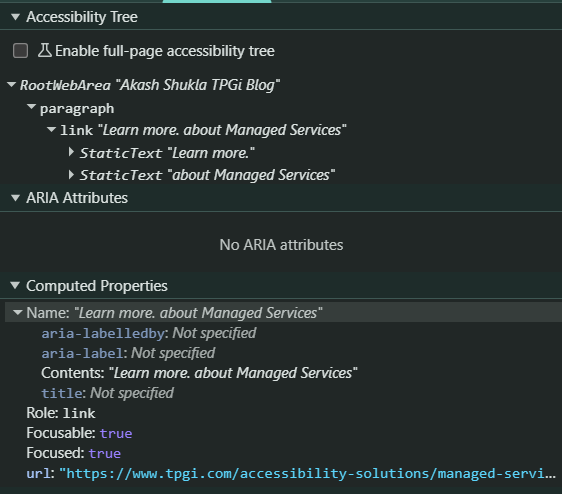Select the StaticText "Learn more." row text
This screenshot has height=494, width=562.
coord(167,153)
